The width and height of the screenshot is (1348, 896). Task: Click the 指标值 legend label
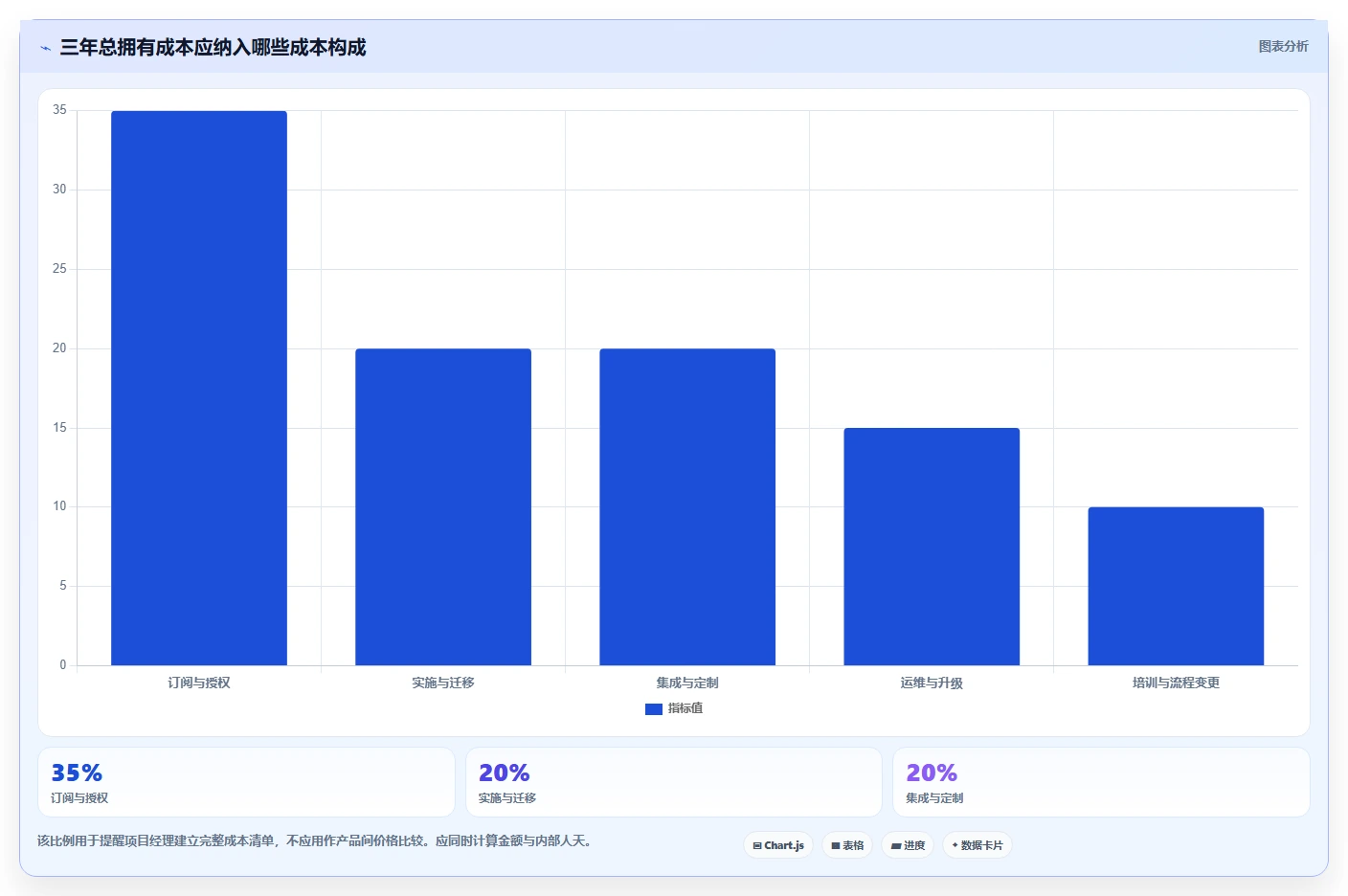[685, 708]
